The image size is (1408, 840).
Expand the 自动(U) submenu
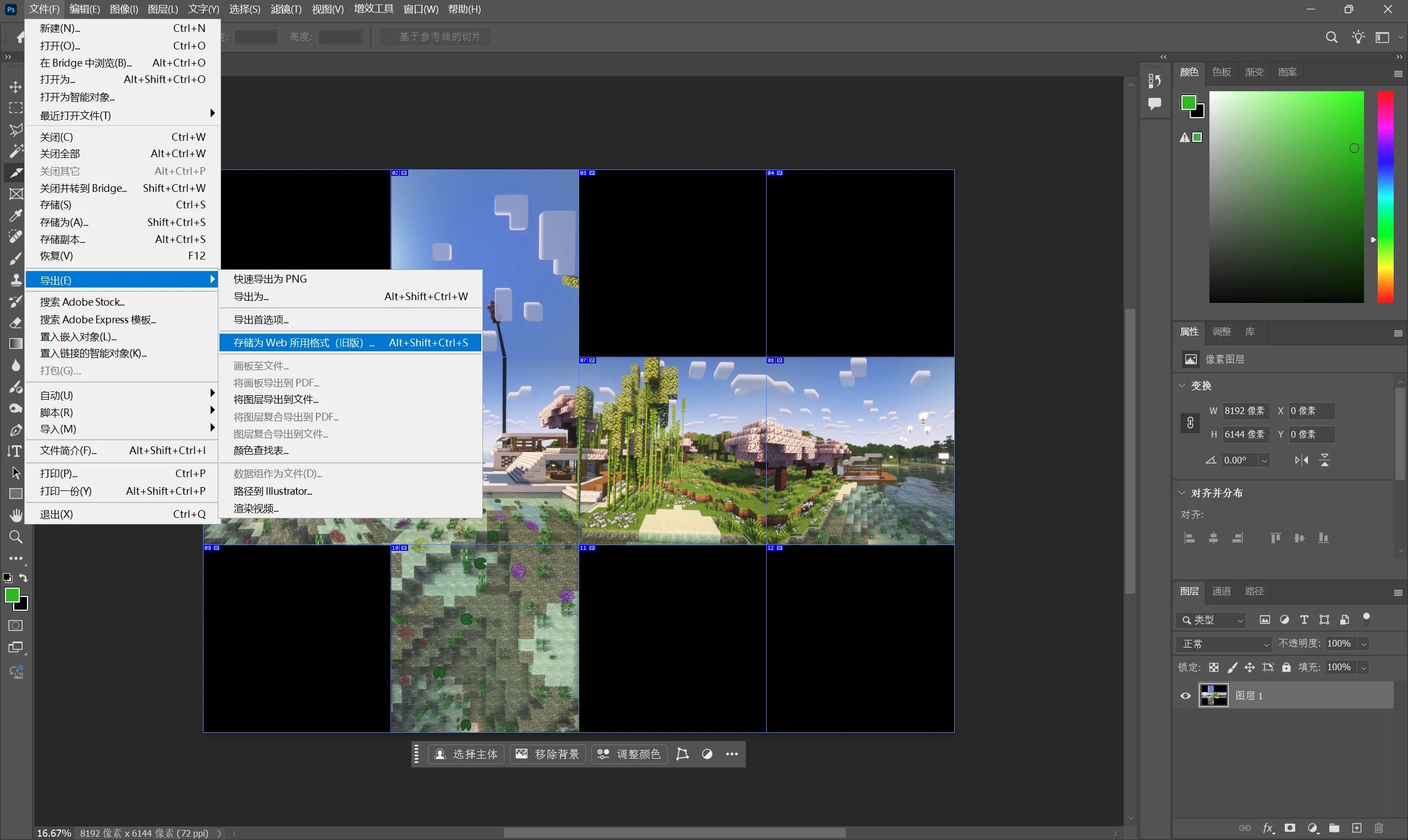[x=122, y=395]
